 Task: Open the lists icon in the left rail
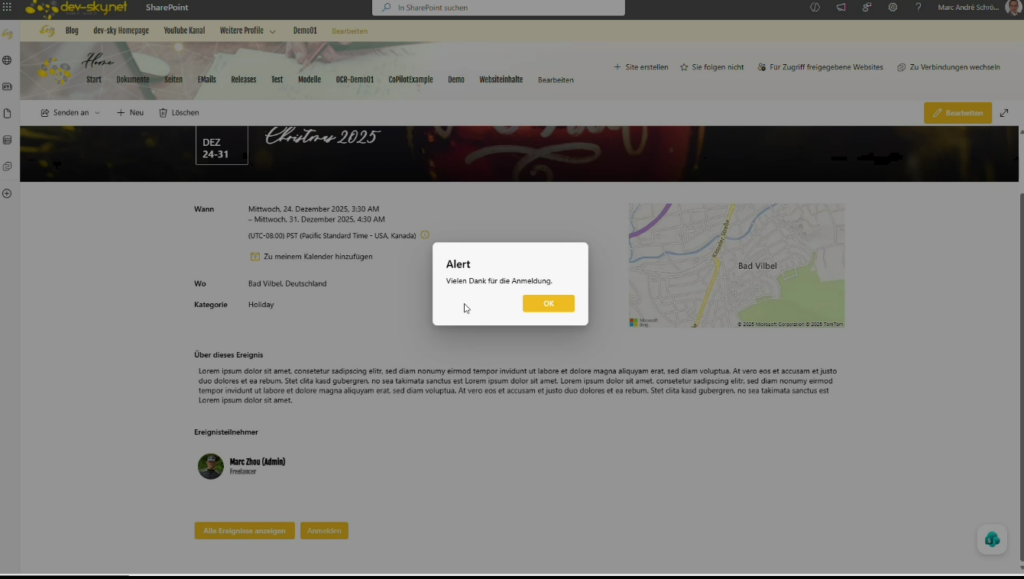tap(7, 140)
